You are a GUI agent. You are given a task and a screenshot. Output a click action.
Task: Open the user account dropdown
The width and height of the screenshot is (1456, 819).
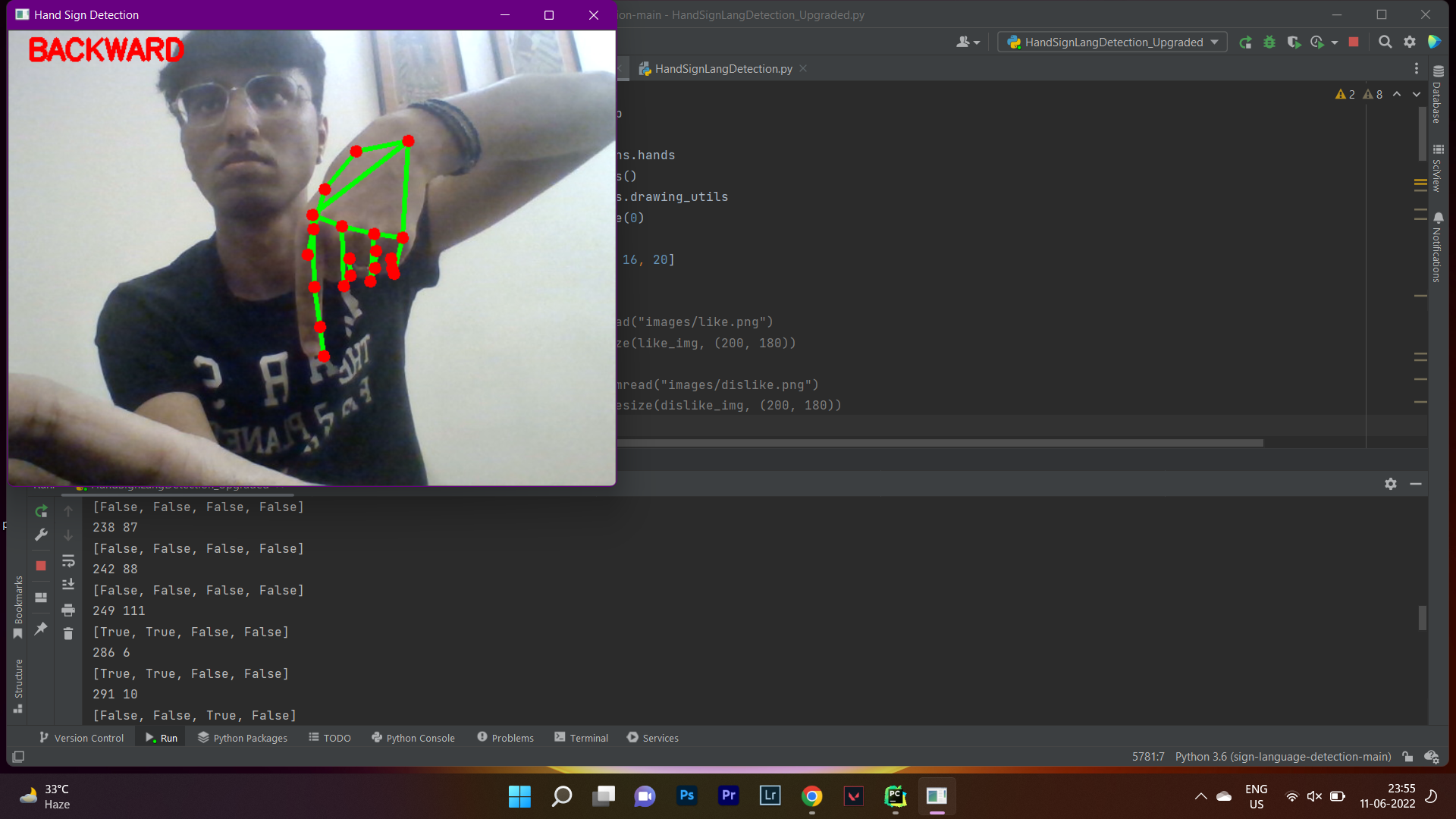(968, 42)
